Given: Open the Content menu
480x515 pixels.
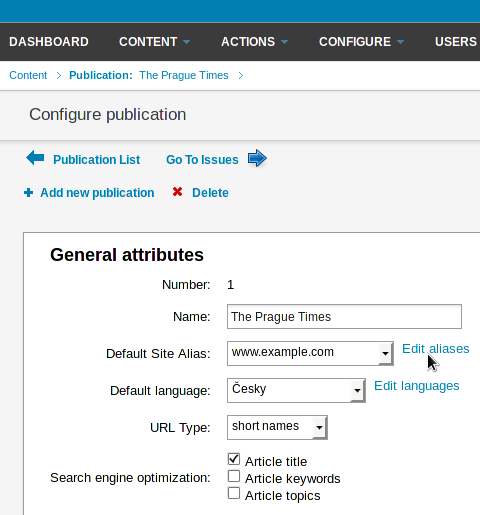Looking at the screenshot, I should pos(155,42).
